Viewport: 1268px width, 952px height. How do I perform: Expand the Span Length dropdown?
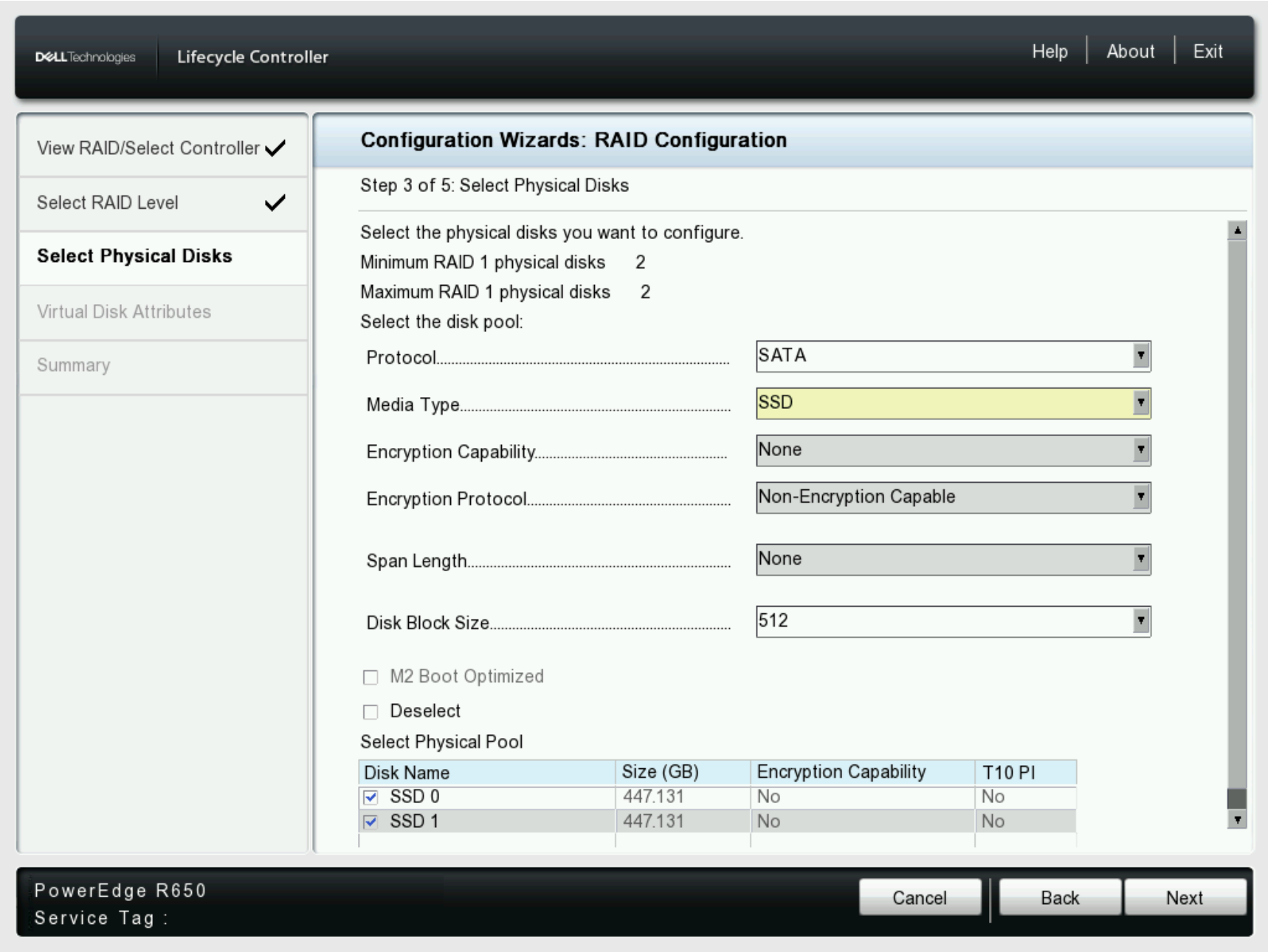(x=1141, y=559)
